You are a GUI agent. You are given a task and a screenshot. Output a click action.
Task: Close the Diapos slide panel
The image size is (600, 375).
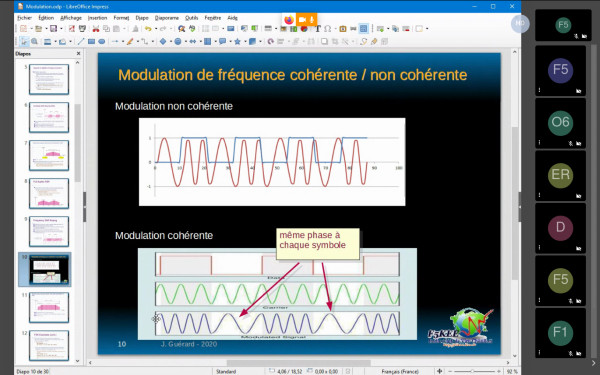tap(78, 54)
